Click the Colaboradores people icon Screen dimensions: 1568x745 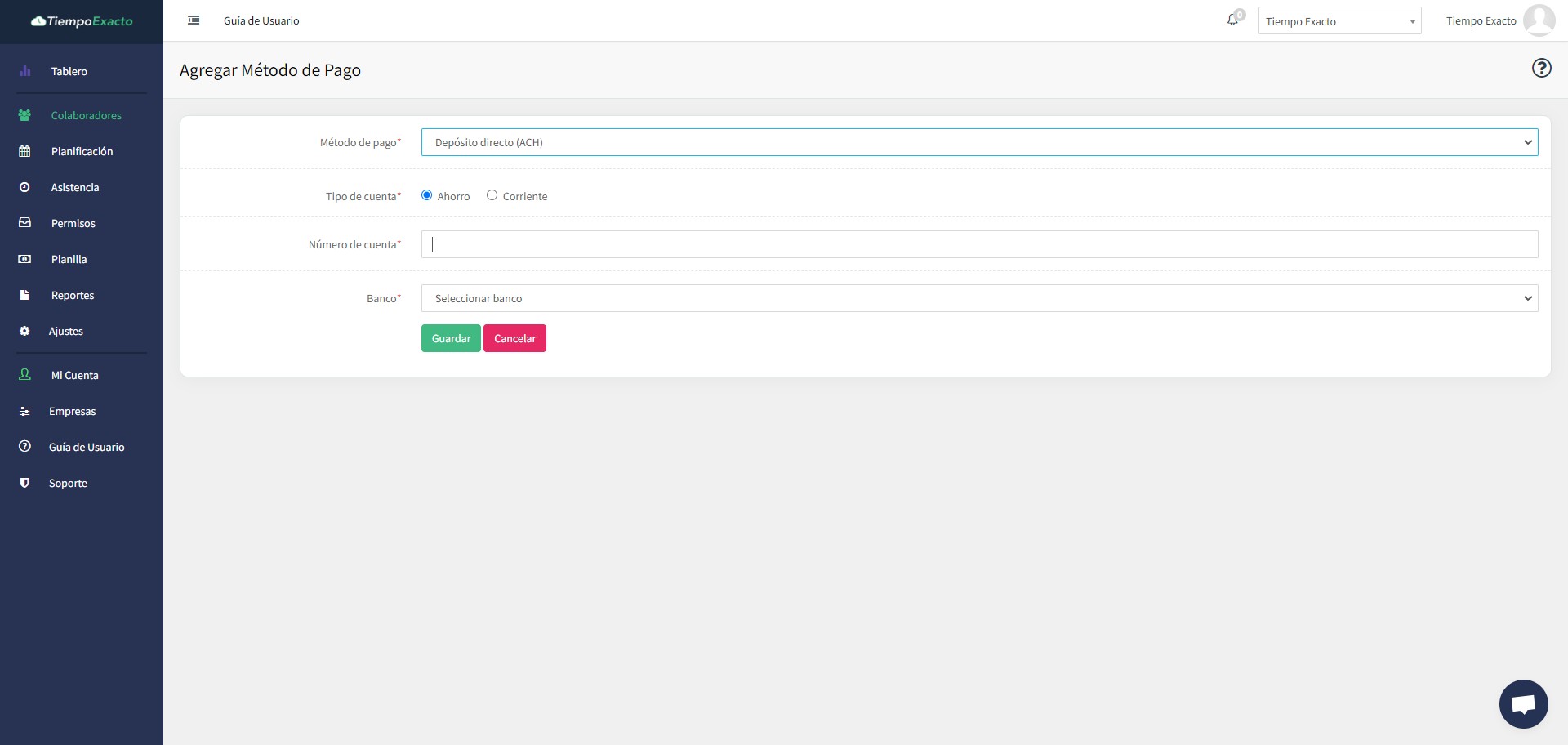tap(24, 115)
